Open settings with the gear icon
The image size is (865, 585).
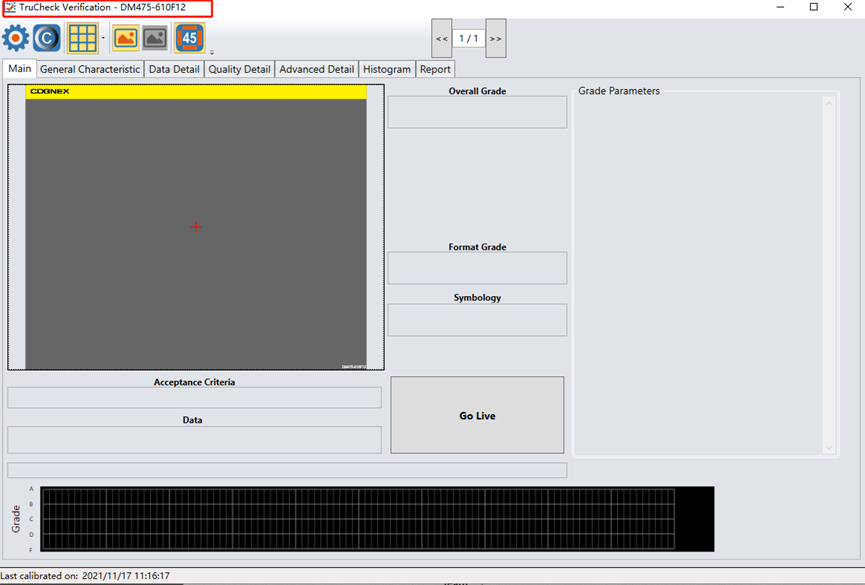pos(15,39)
